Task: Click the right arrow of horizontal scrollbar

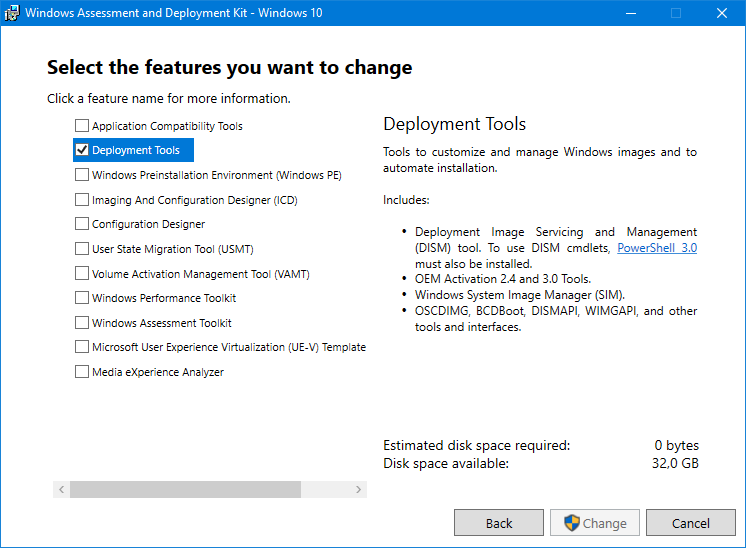Action: coord(358,489)
